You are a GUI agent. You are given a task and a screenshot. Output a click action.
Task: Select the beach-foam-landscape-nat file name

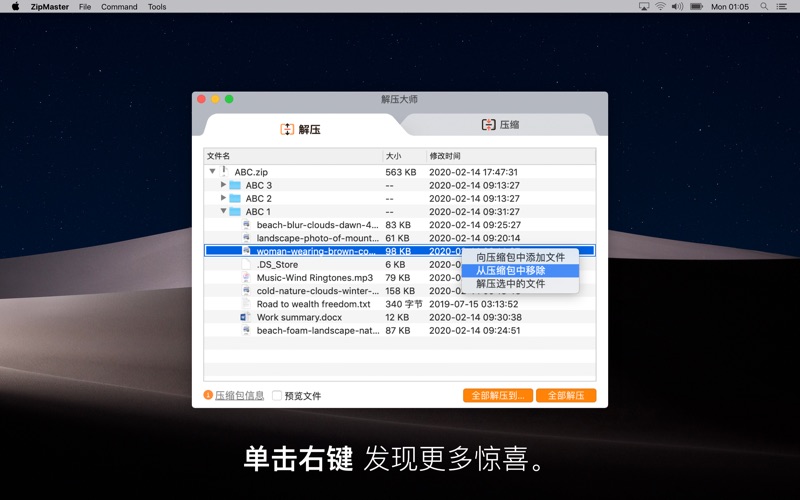(317, 331)
